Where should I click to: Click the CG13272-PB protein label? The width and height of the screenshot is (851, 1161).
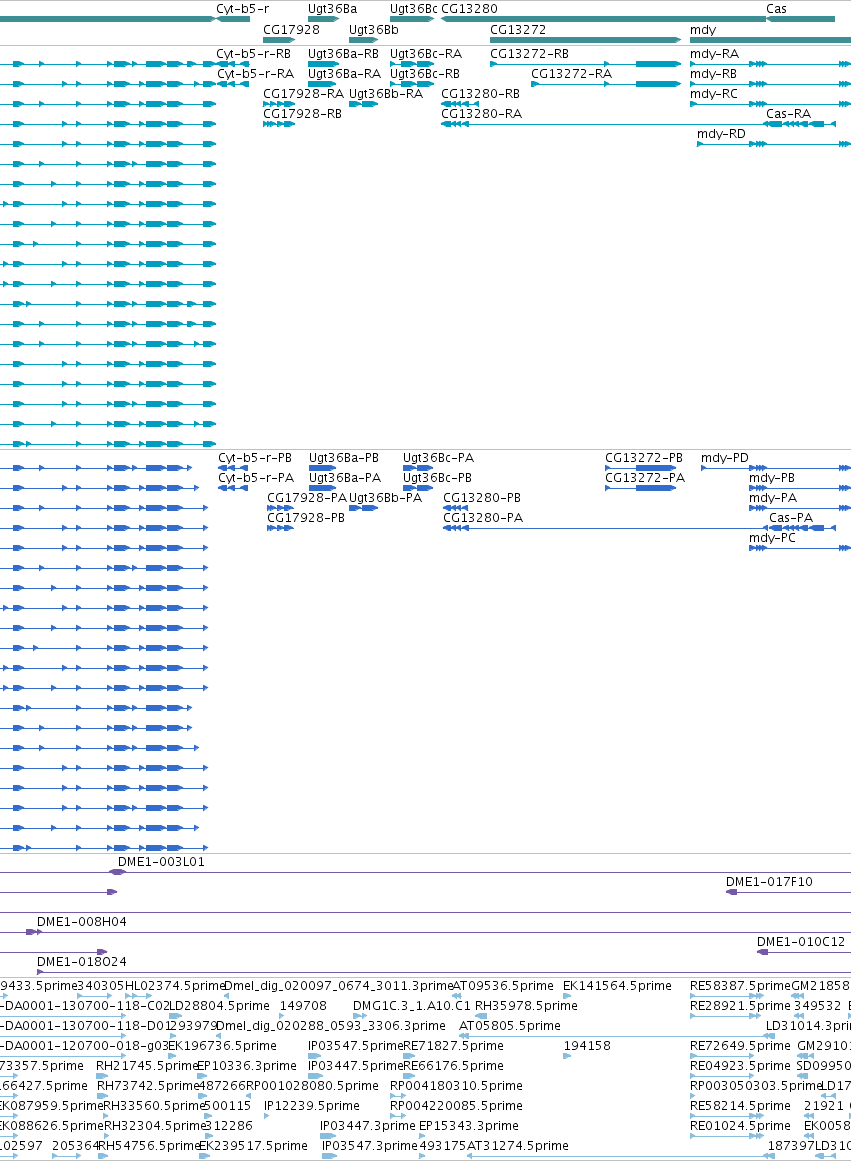click(644, 458)
